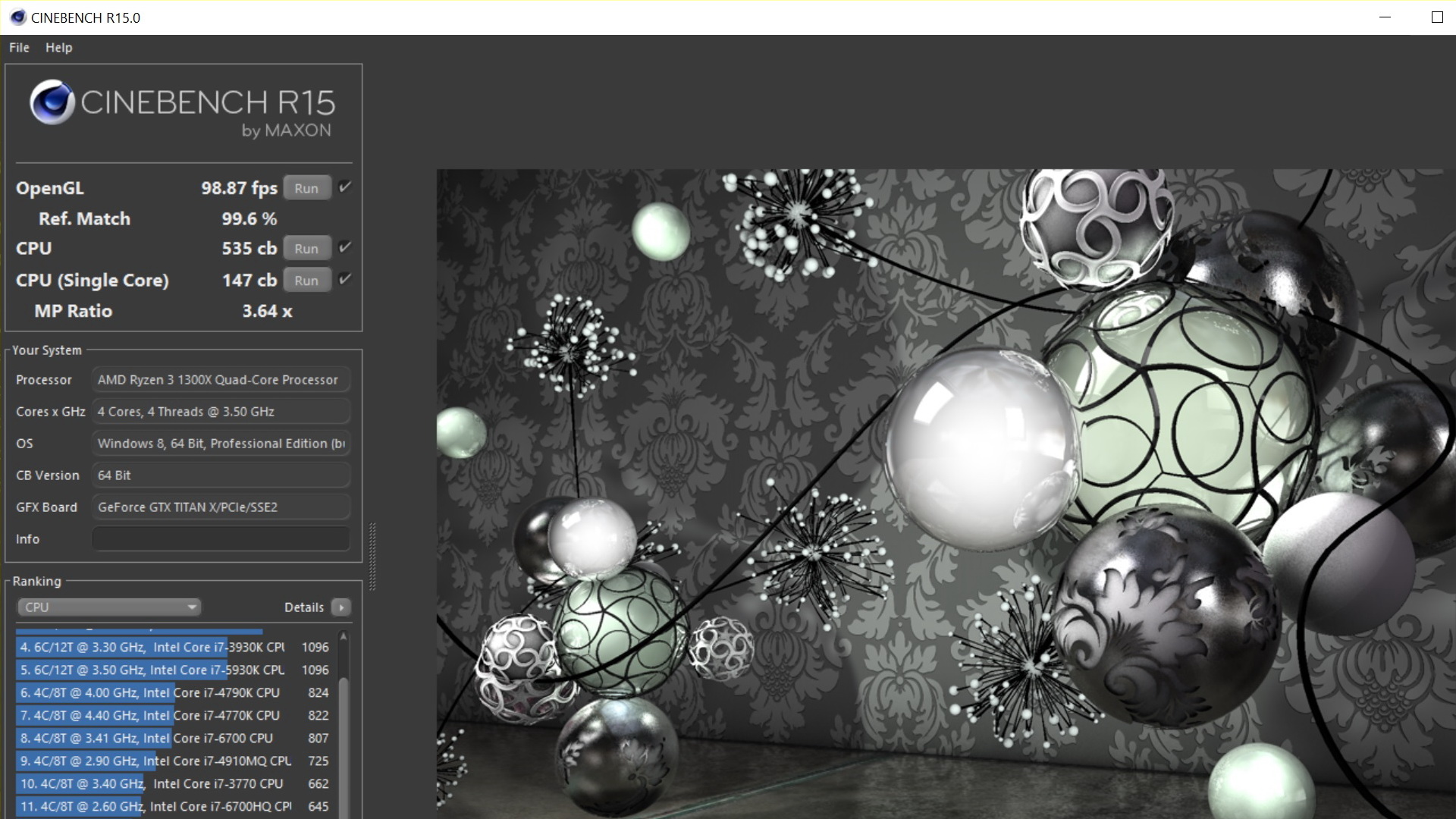Click the rendered benchmark scene image
1456x819 pixels.
point(946,493)
